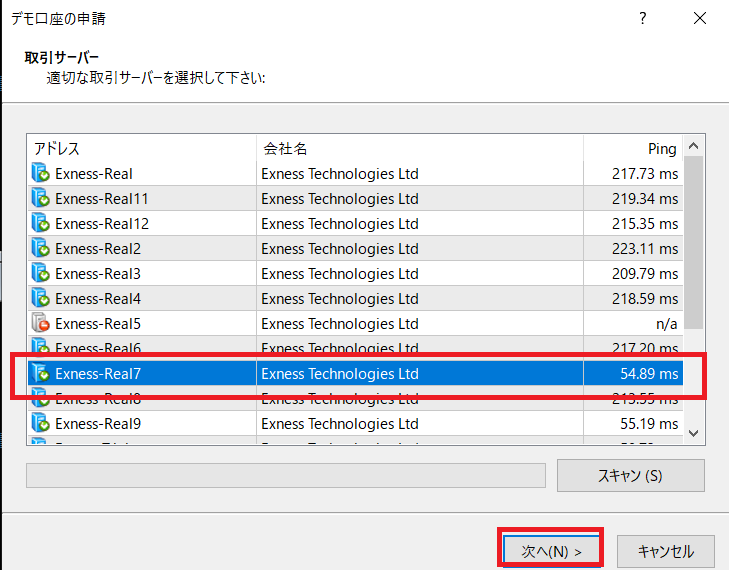Screen dimensions: 729x570
Task: Click the 次へ(N) next button
Action: coord(551,551)
